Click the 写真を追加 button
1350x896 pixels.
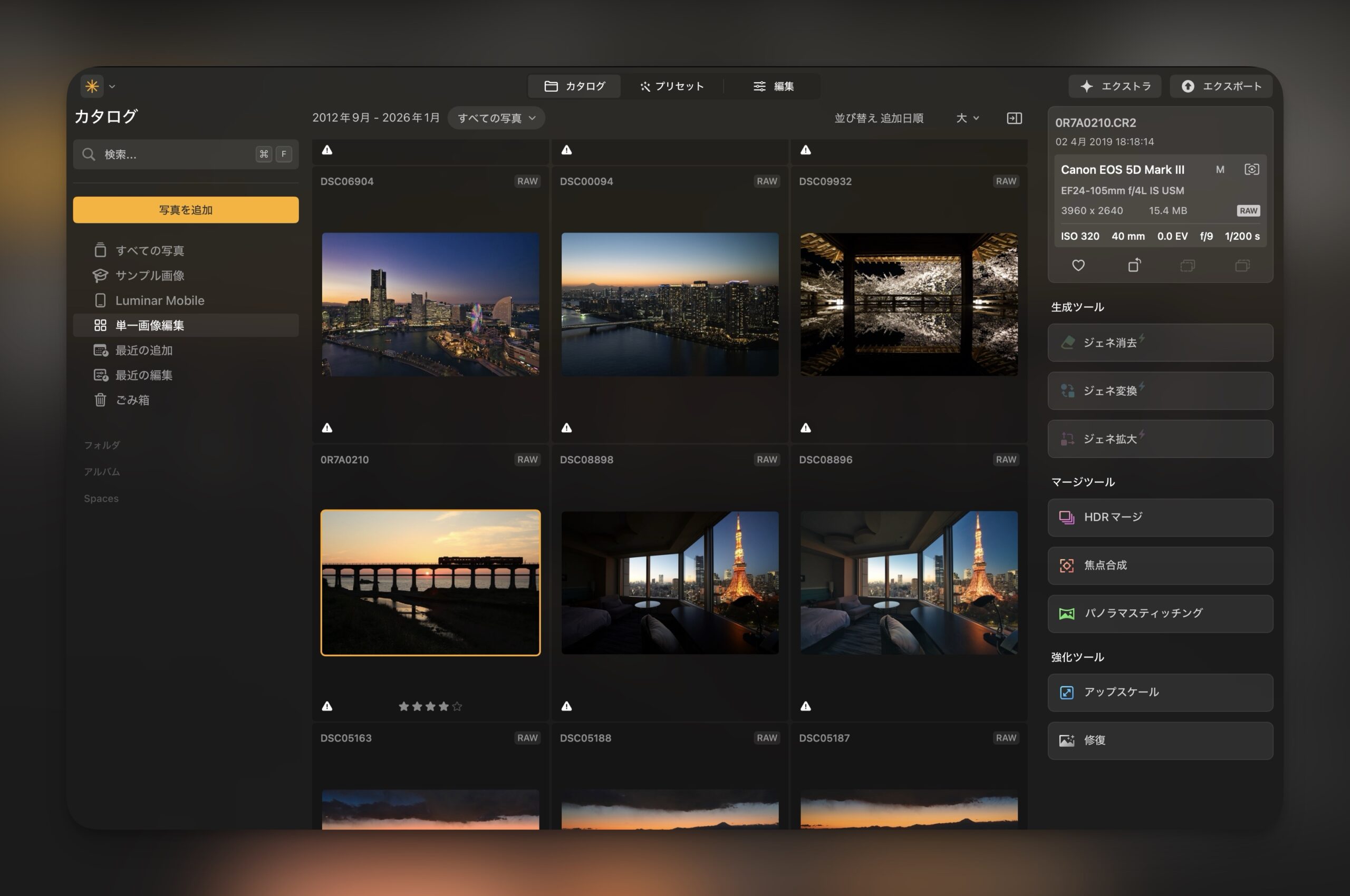coord(185,210)
